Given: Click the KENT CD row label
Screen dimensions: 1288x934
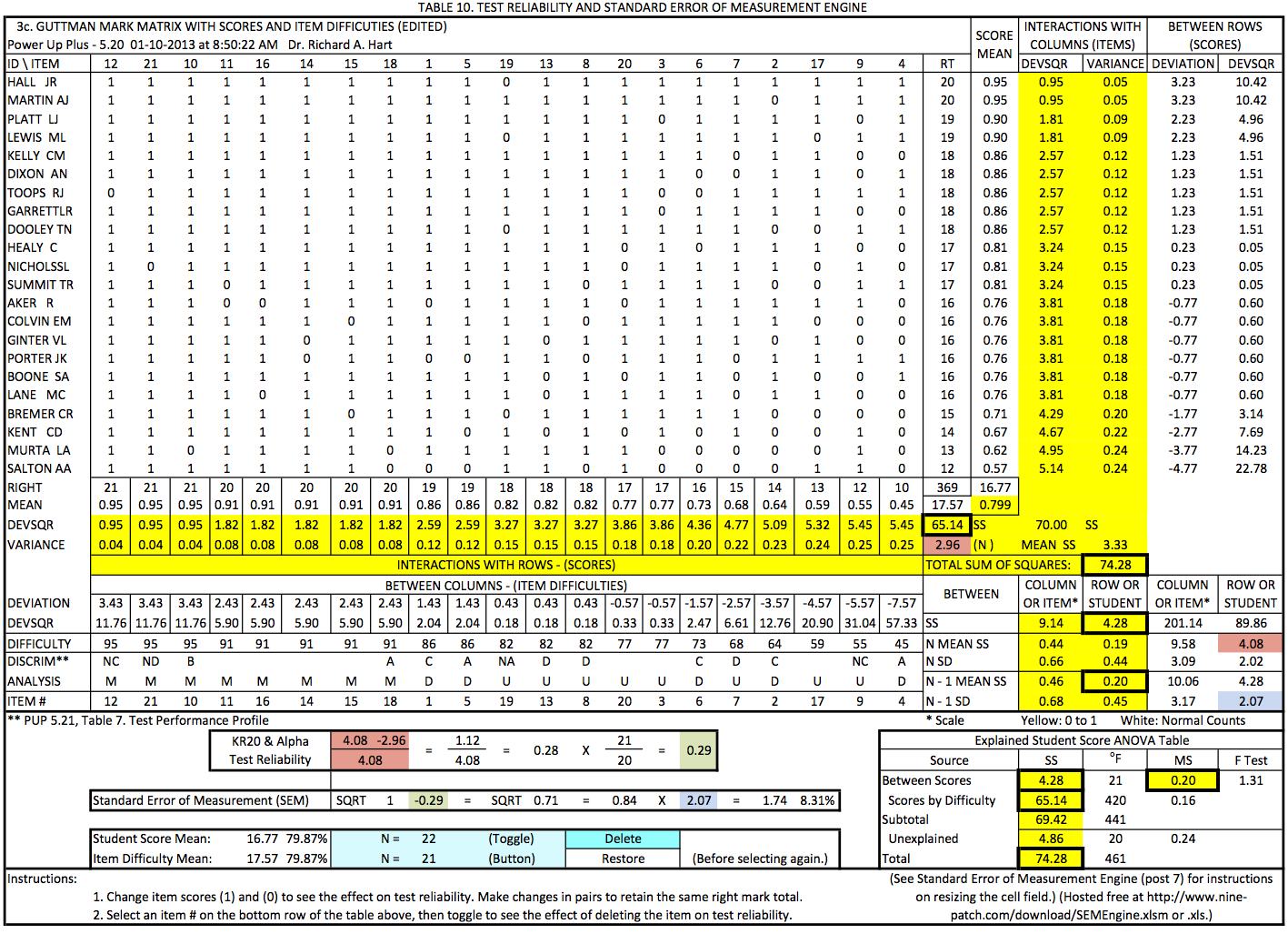Looking at the screenshot, I should (35, 432).
